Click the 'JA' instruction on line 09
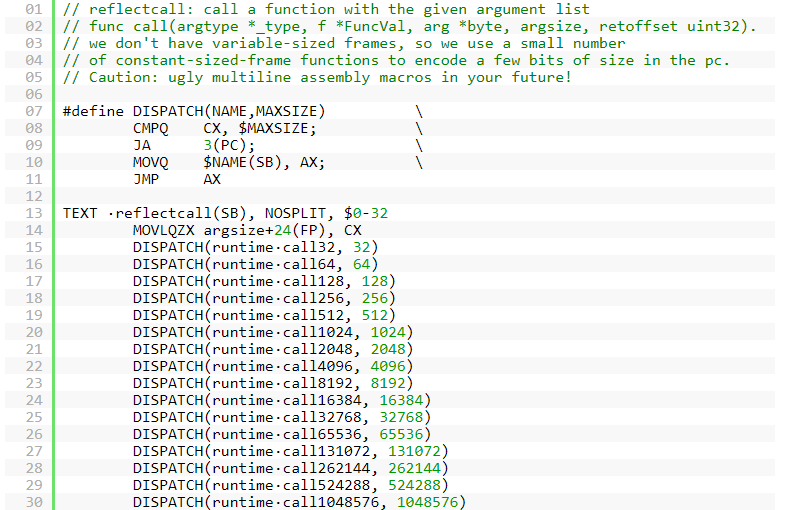 pyautogui.click(x=142, y=145)
